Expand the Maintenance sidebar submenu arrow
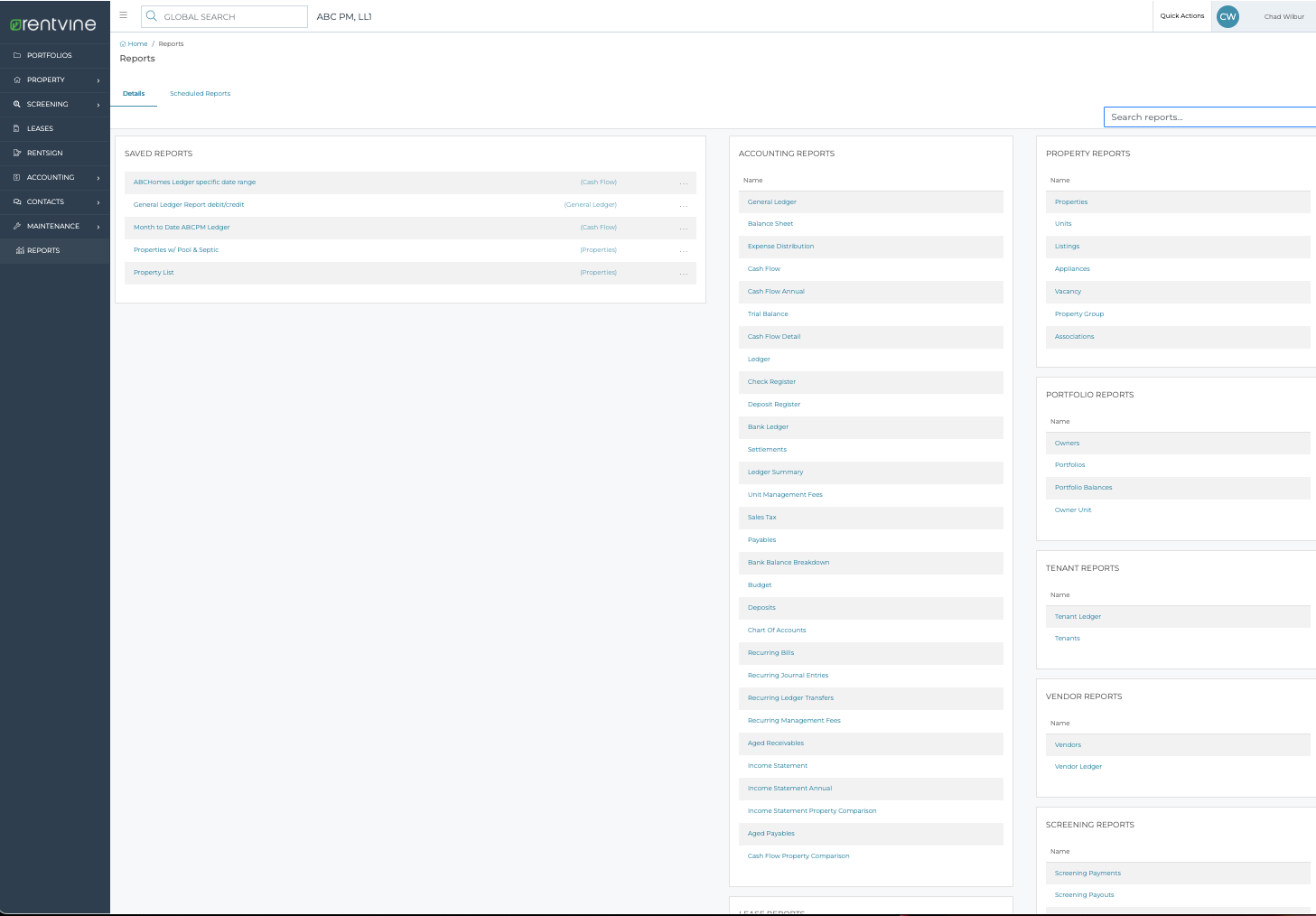 tap(98, 227)
